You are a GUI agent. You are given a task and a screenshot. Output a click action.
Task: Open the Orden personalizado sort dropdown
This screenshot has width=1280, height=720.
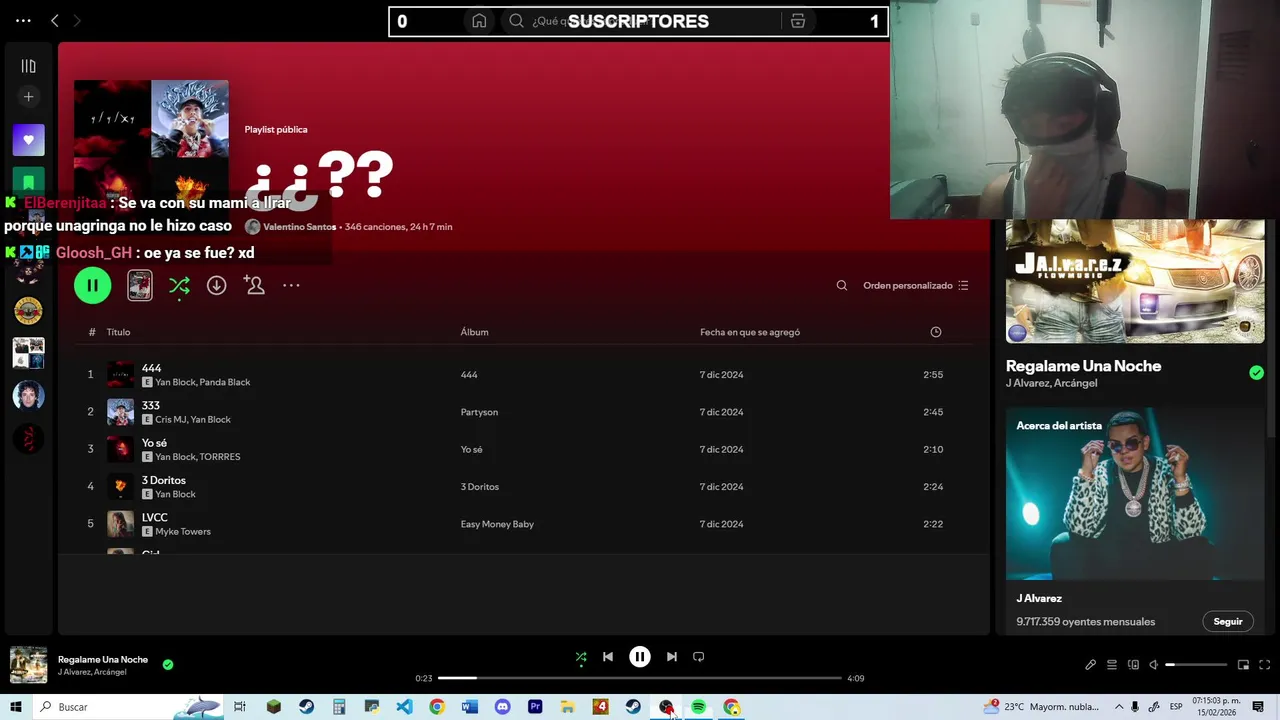(x=916, y=286)
